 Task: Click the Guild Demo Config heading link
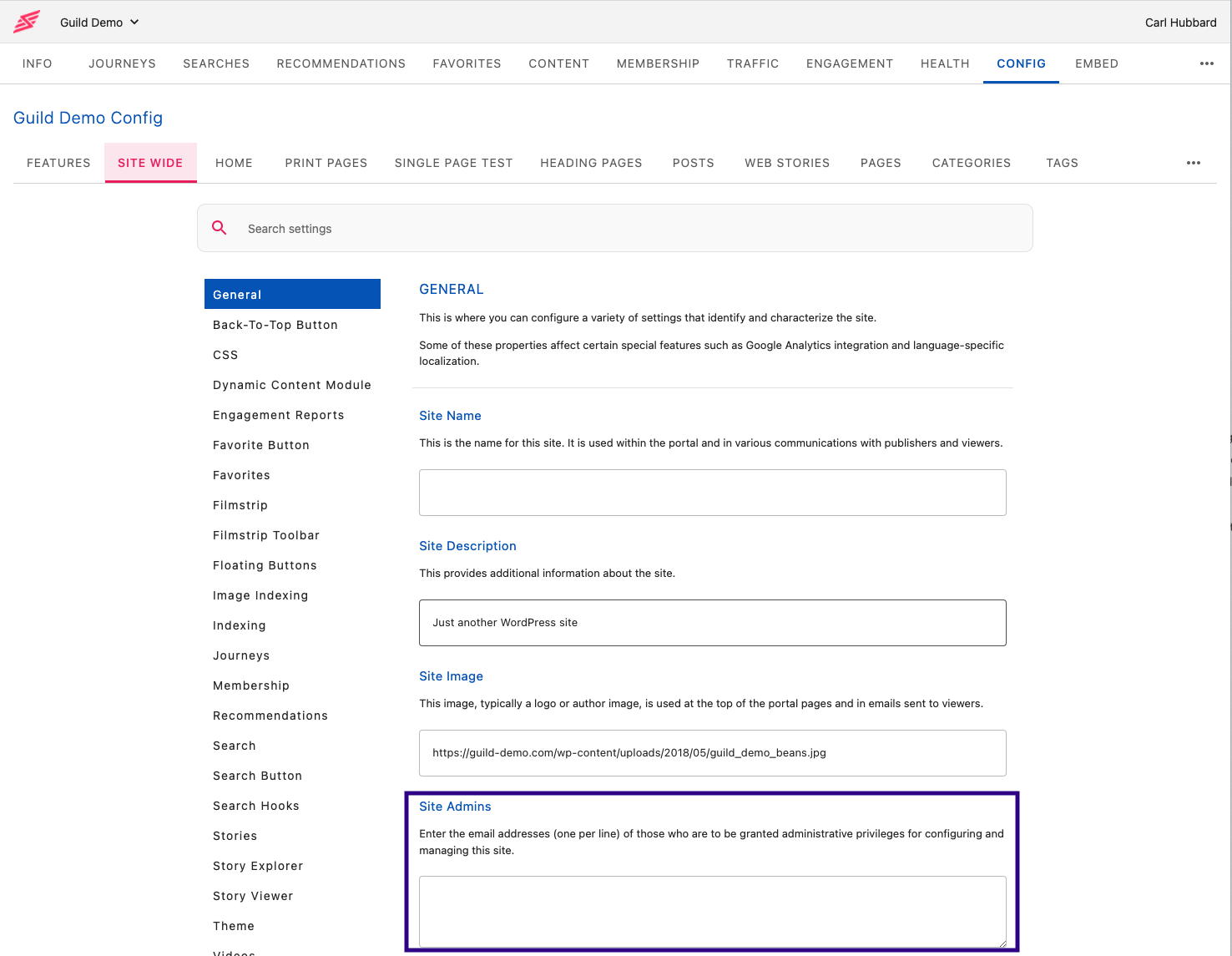coord(88,118)
